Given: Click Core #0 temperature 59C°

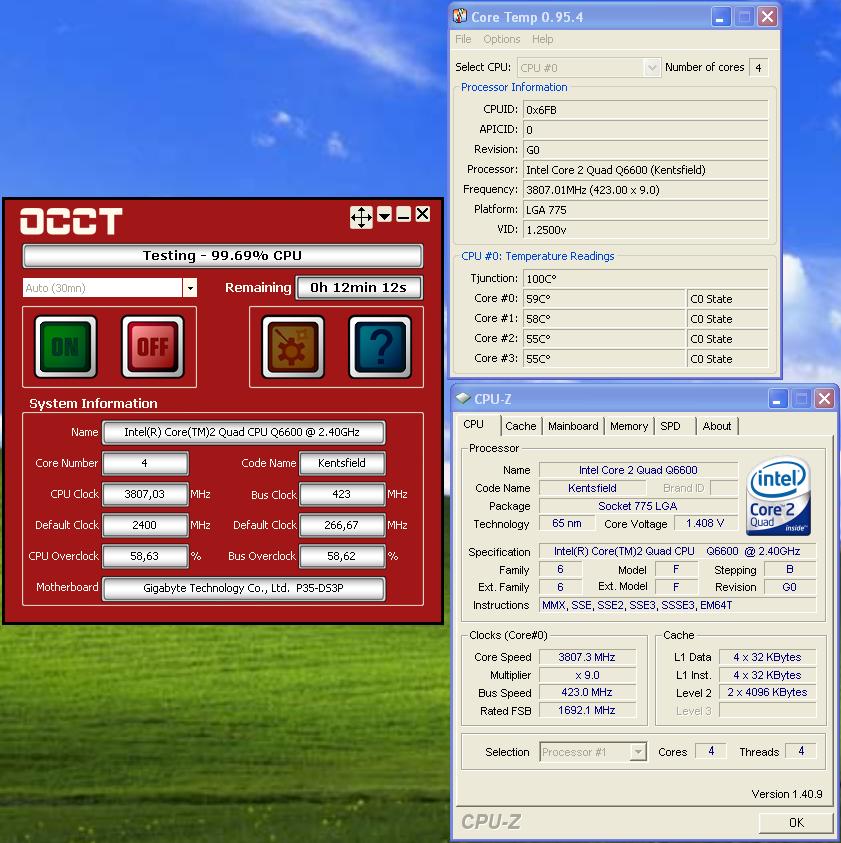Looking at the screenshot, I should tap(603, 299).
